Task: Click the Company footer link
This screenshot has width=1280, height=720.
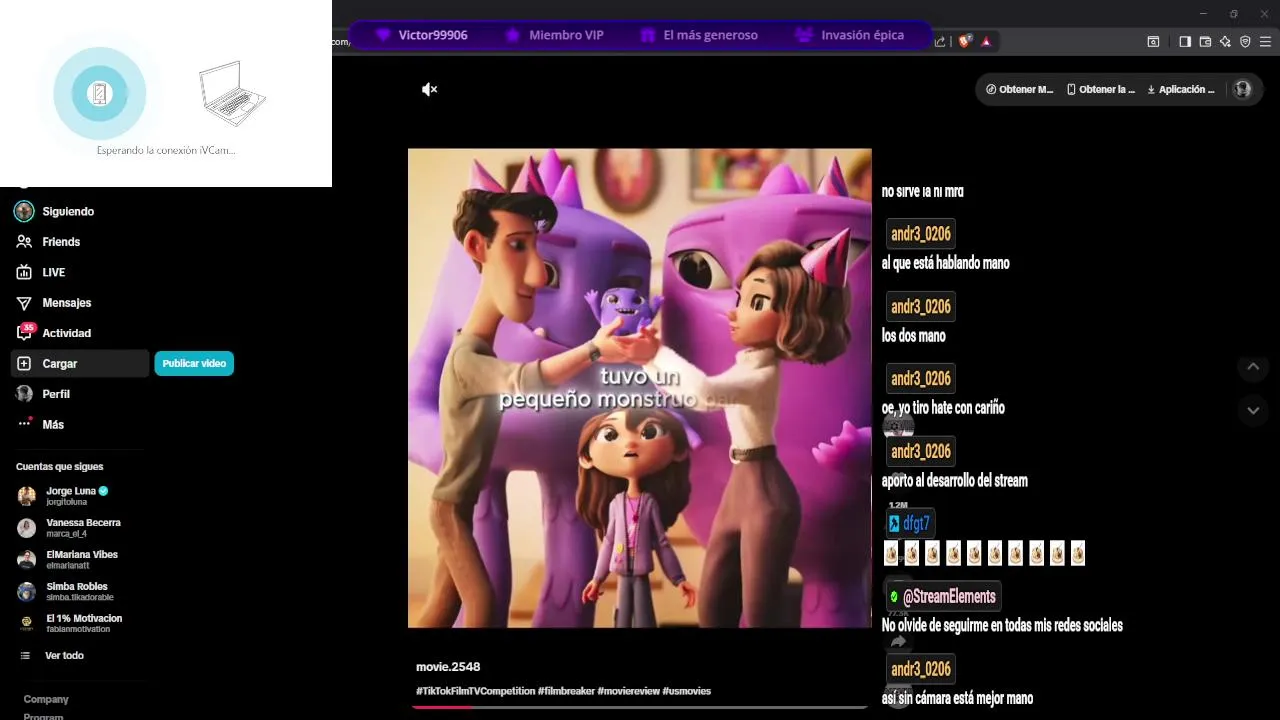Action: pos(46,699)
